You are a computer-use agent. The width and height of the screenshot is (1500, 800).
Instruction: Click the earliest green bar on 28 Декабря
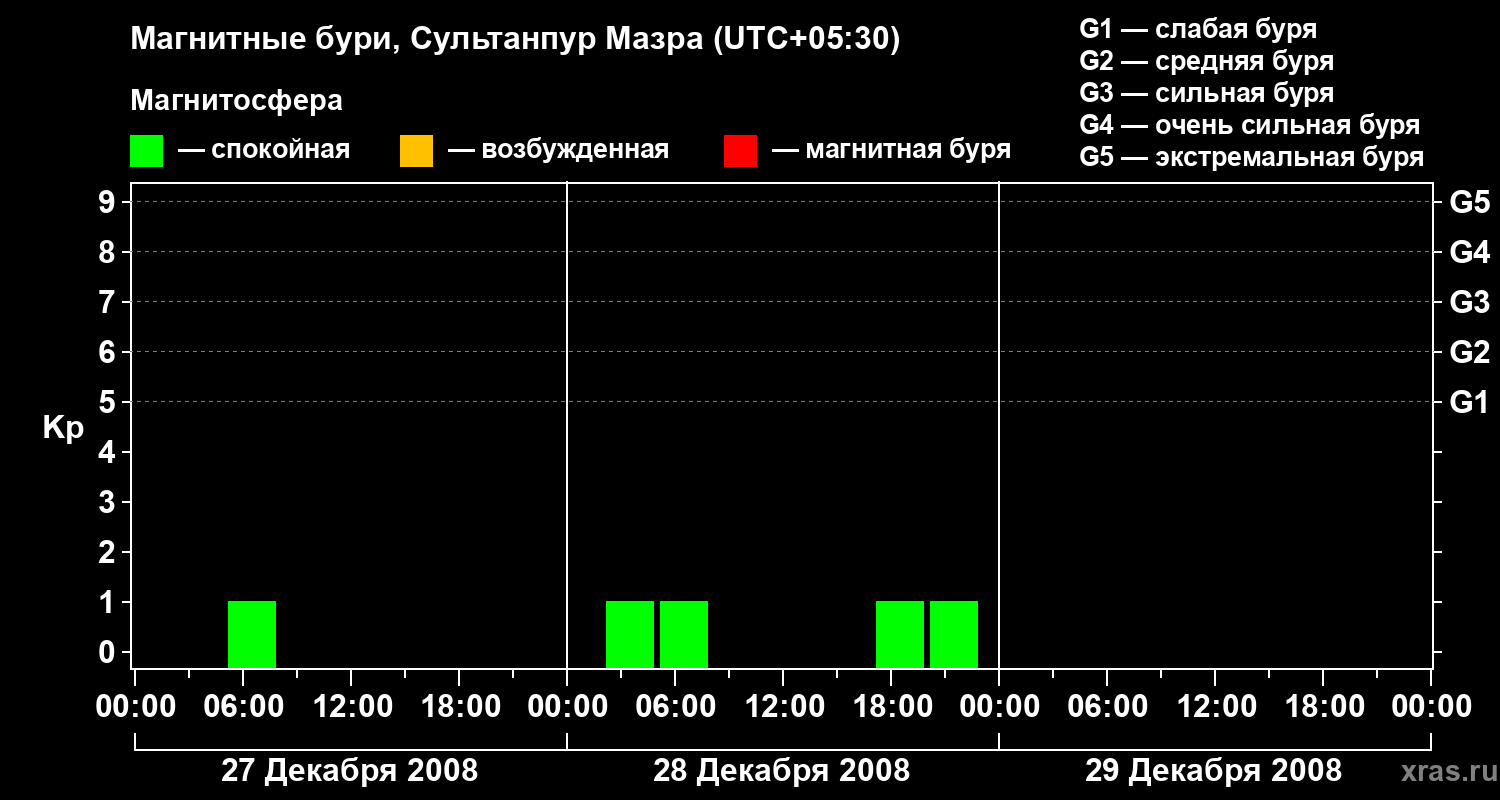pyautogui.click(x=630, y=634)
